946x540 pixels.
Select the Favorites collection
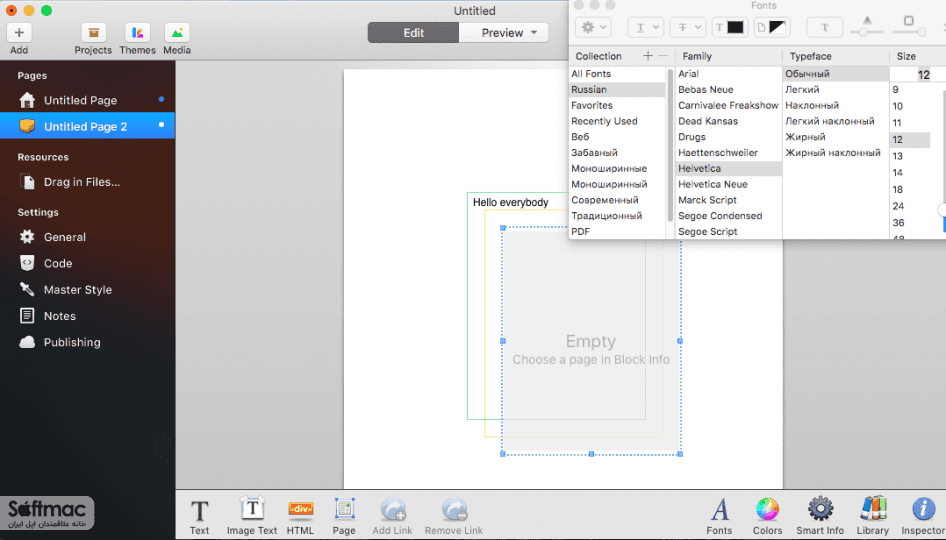pyautogui.click(x=592, y=105)
